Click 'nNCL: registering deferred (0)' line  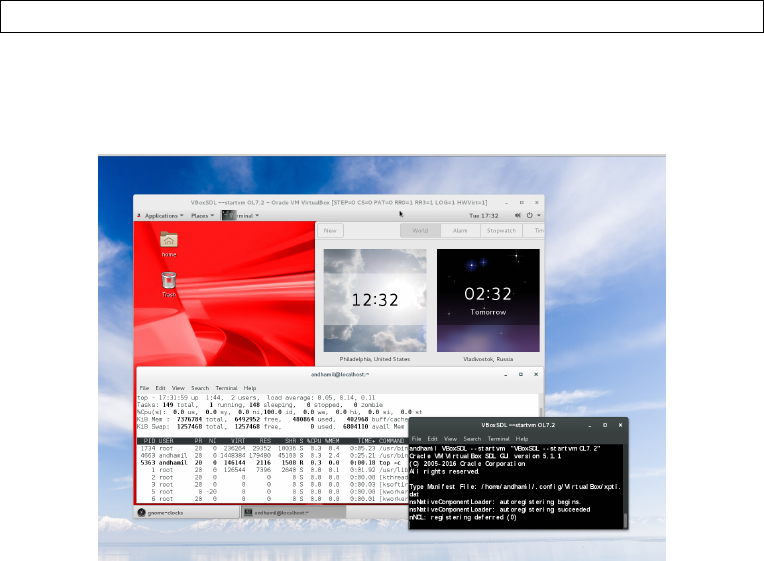tap(463, 518)
